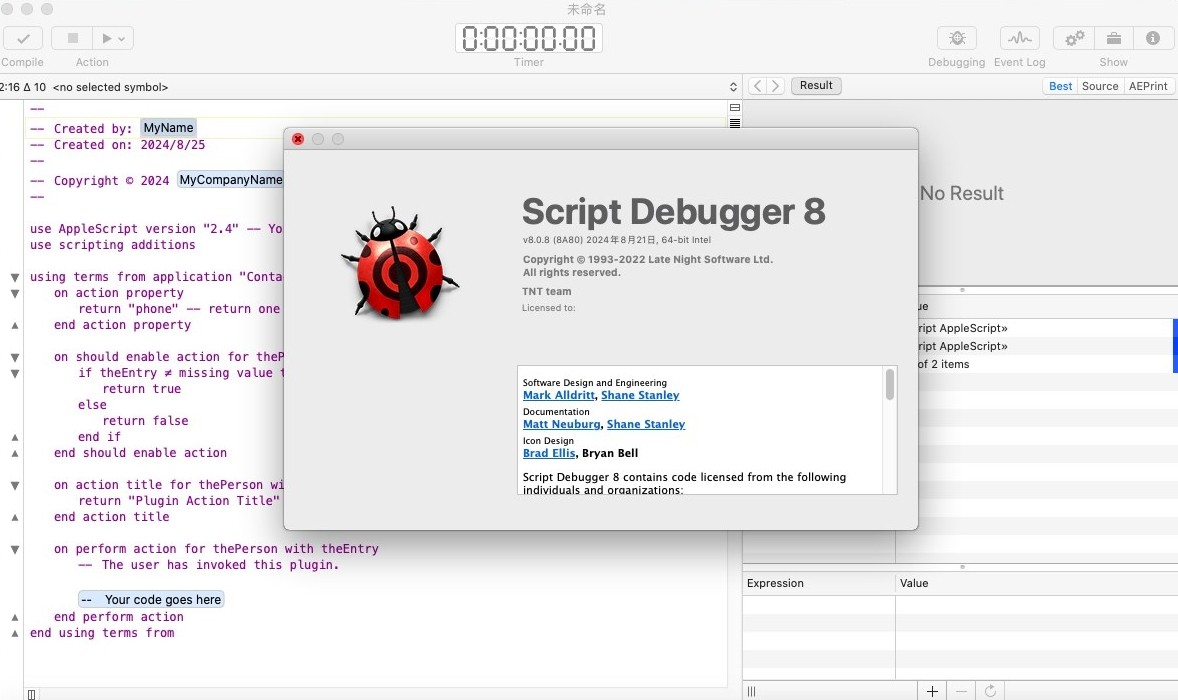The height and width of the screenshot is (700, 1178).
Task: Collapse the on perform action handler
Action: click(x=14, y=550)
